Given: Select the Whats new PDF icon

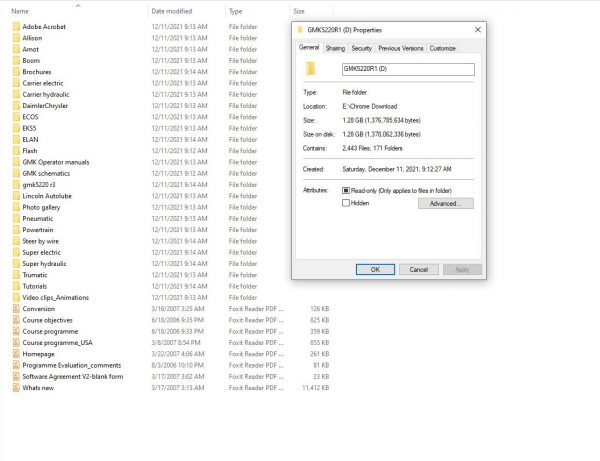Looking at the screenshot, I should coord(16,388).
